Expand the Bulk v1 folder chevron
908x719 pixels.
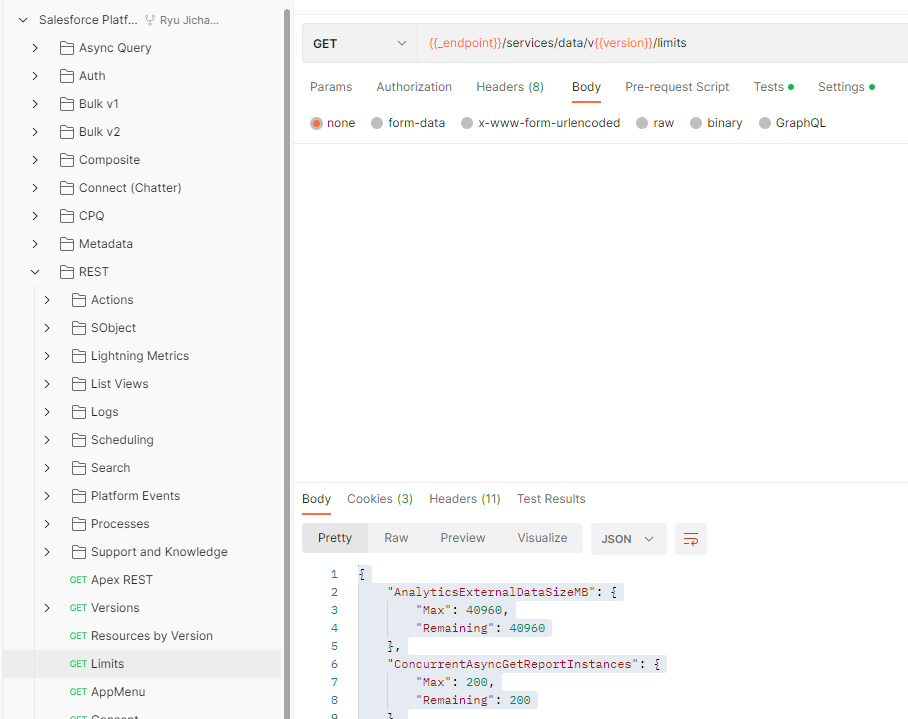pos(35,104)
